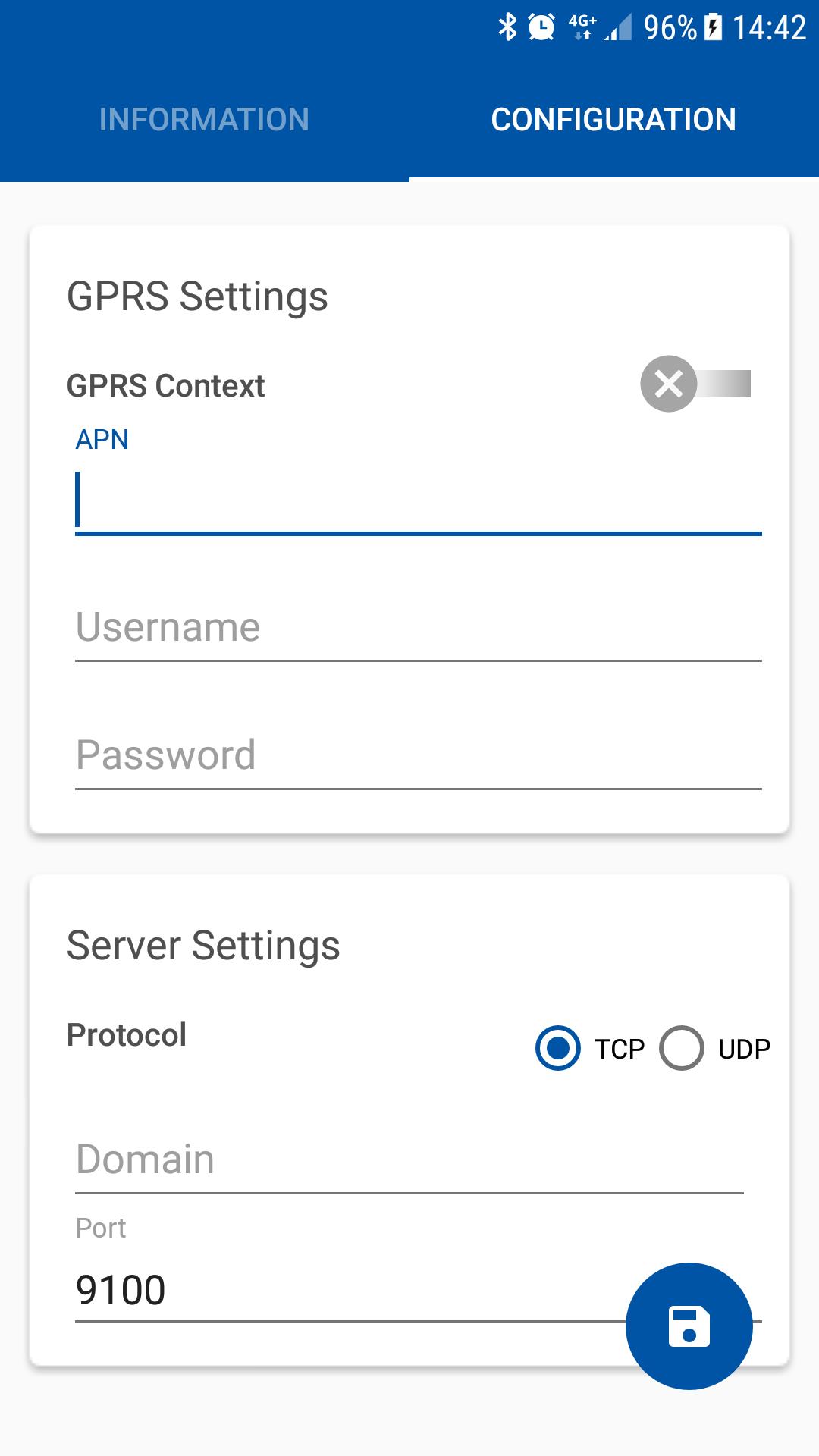
Task: Tap the 14:42 clock in status bar
Action: pos(768,28)
